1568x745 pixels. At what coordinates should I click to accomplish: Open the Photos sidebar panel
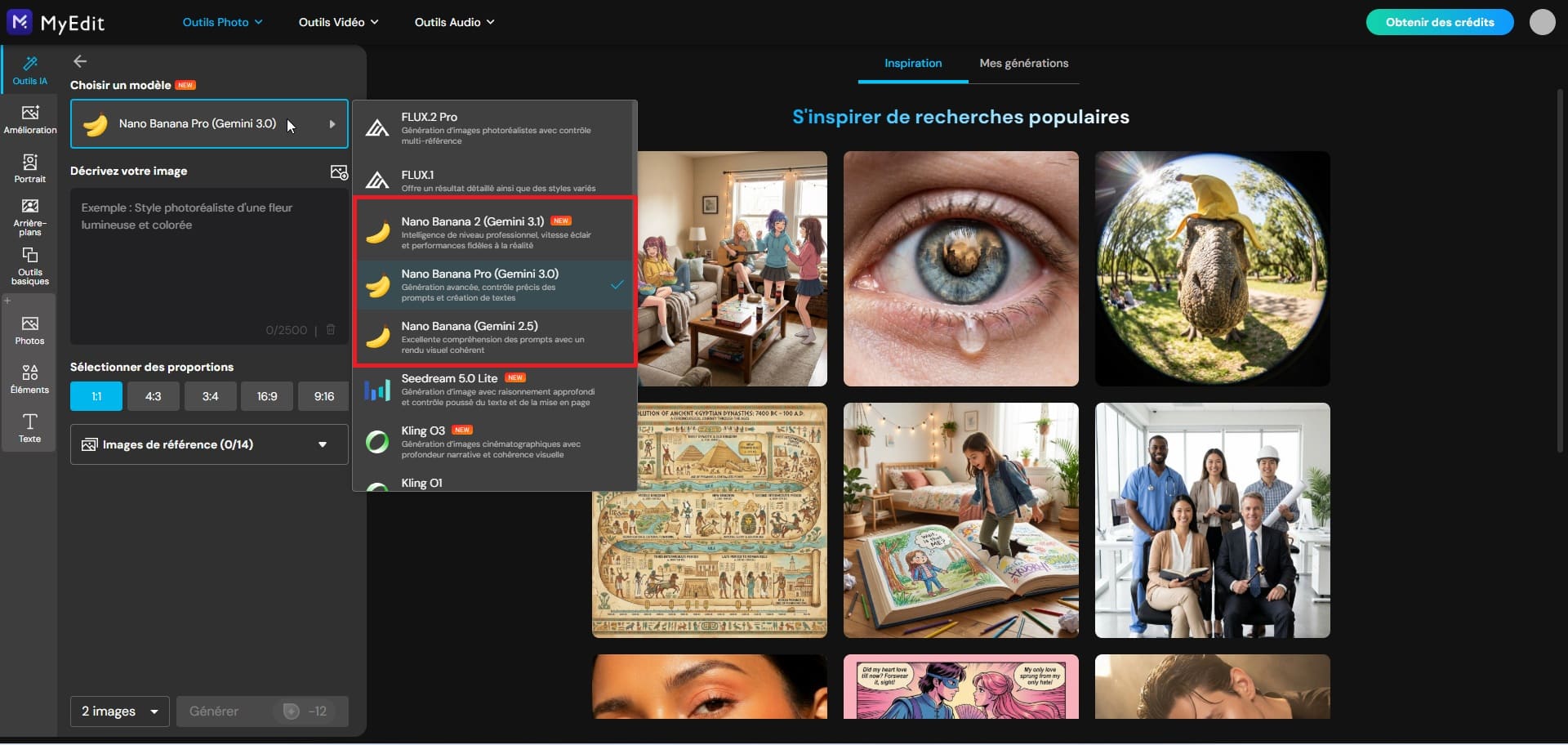point(30,330)
